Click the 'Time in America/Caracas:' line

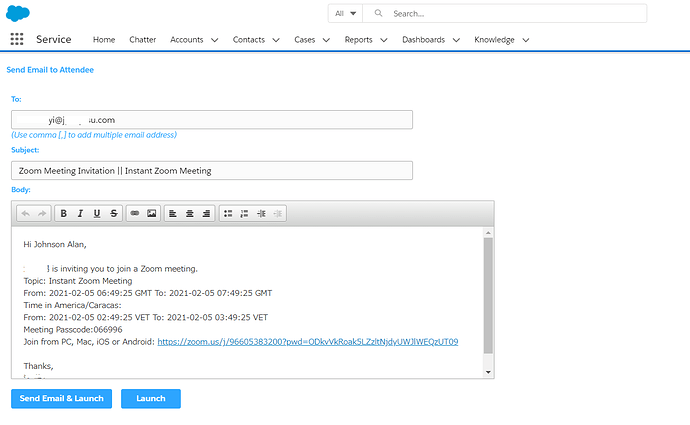click(73, 305)
